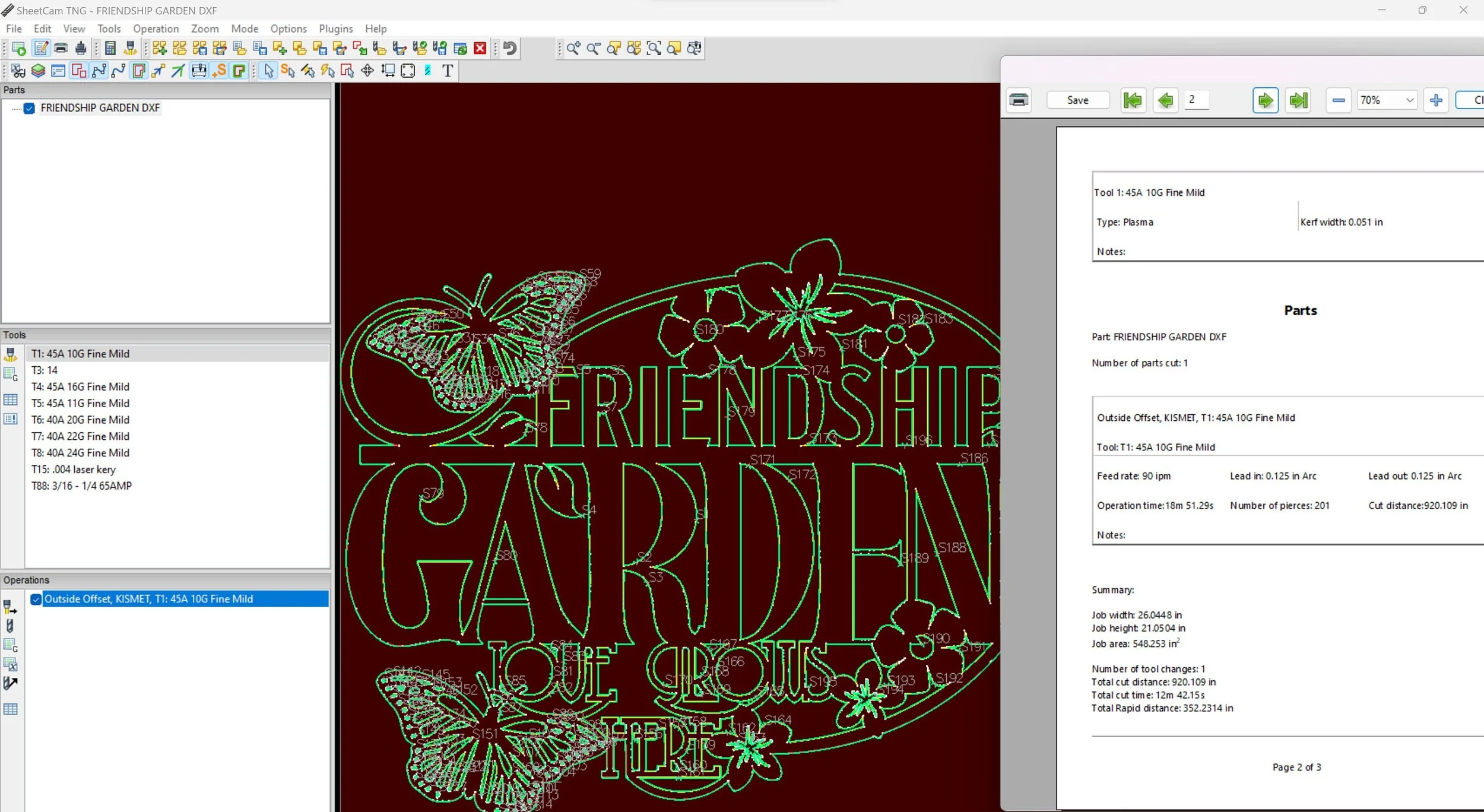
Task: Click the Save button in report preview
Action: [1077, 100]
